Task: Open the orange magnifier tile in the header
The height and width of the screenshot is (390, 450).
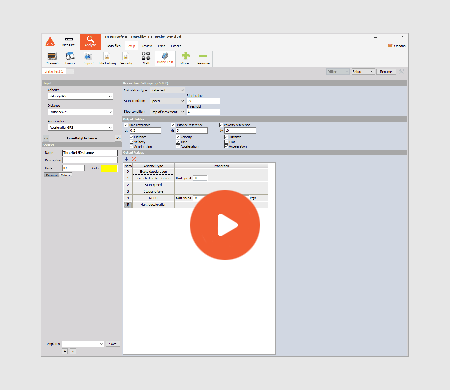Action: [90, 42]
